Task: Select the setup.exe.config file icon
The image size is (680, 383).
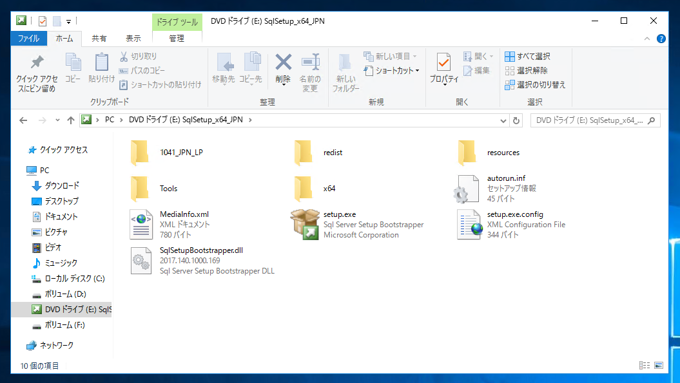Action: tap(469, 224)
